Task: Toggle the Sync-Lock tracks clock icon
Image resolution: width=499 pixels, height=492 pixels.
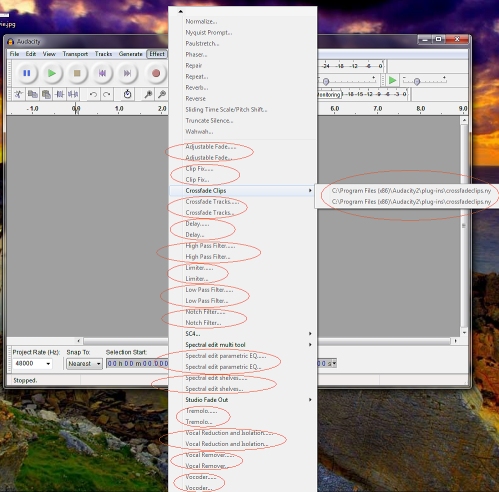Action: pyautogui.click(x=127, y=94)
